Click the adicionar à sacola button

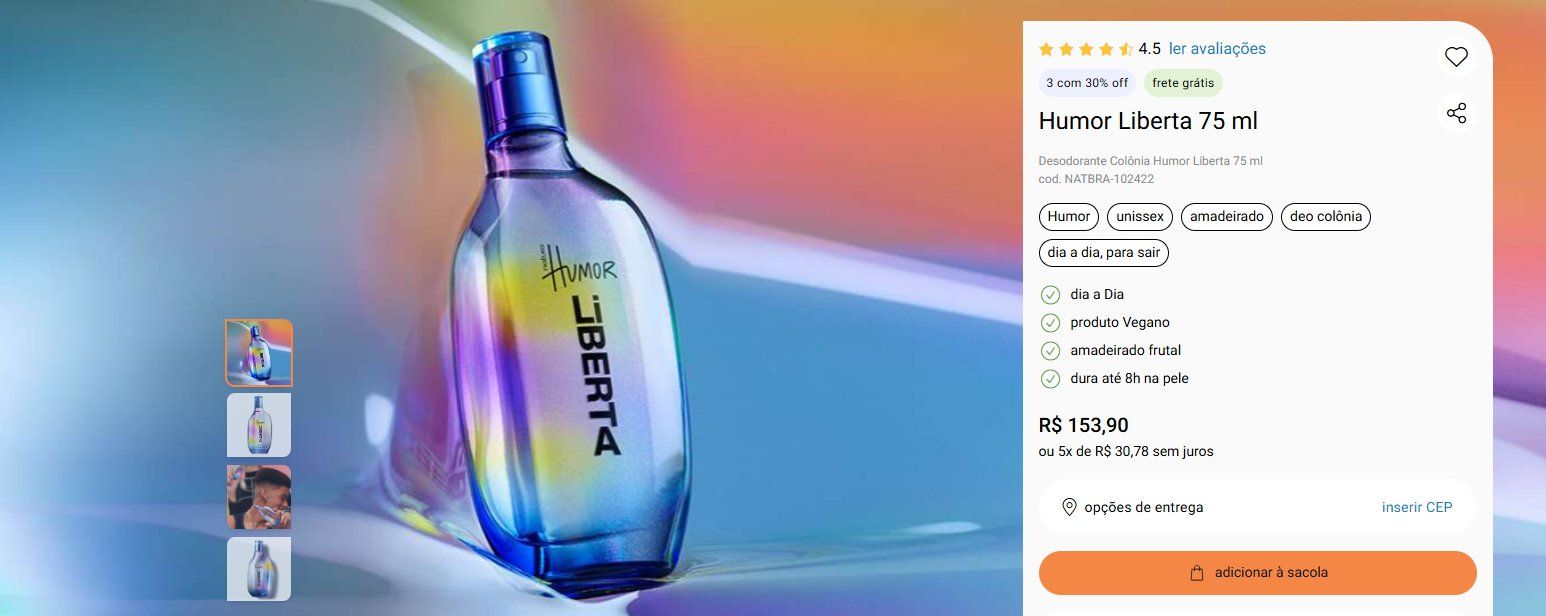[x=1258, y=573]
